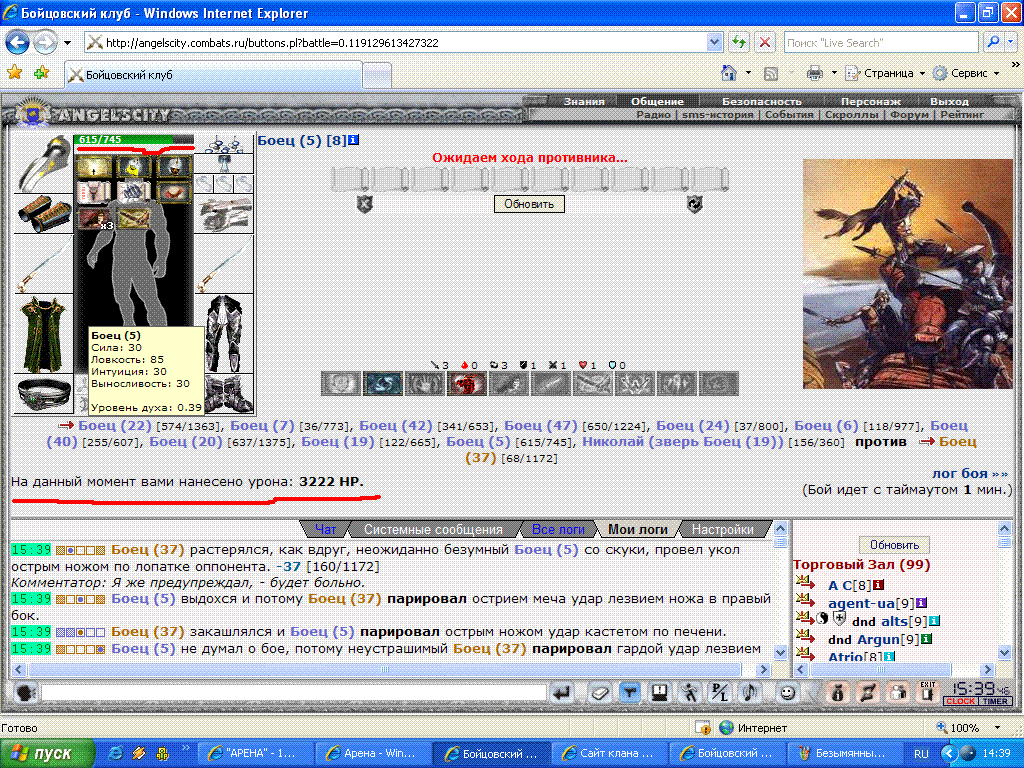The height and width of the screenshot is (768, 1024).
Task: Toggle the CLOCK mode label
Action: [x=960, y=701]
